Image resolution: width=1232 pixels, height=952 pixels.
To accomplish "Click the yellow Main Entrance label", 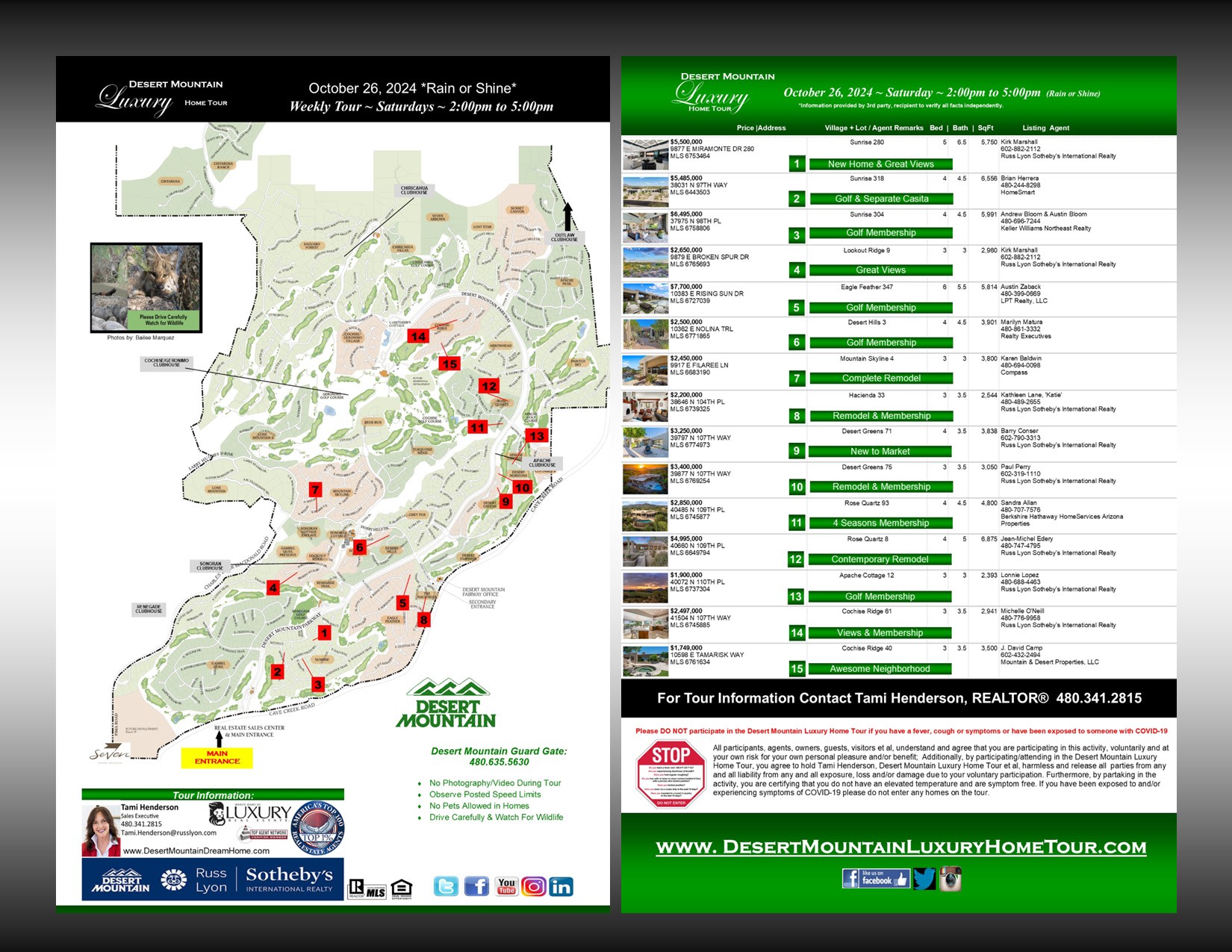I will click(217, 758).
